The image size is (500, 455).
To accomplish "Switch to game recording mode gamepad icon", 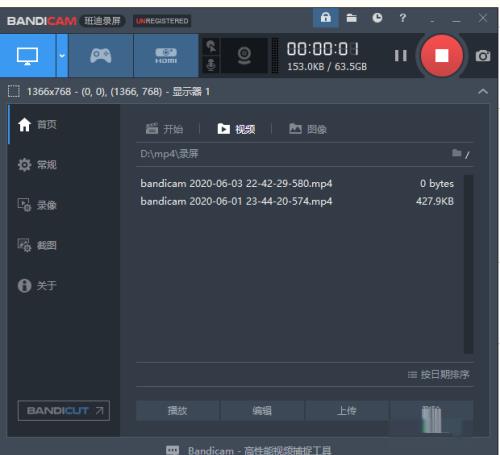I will (x=101, y=56).
